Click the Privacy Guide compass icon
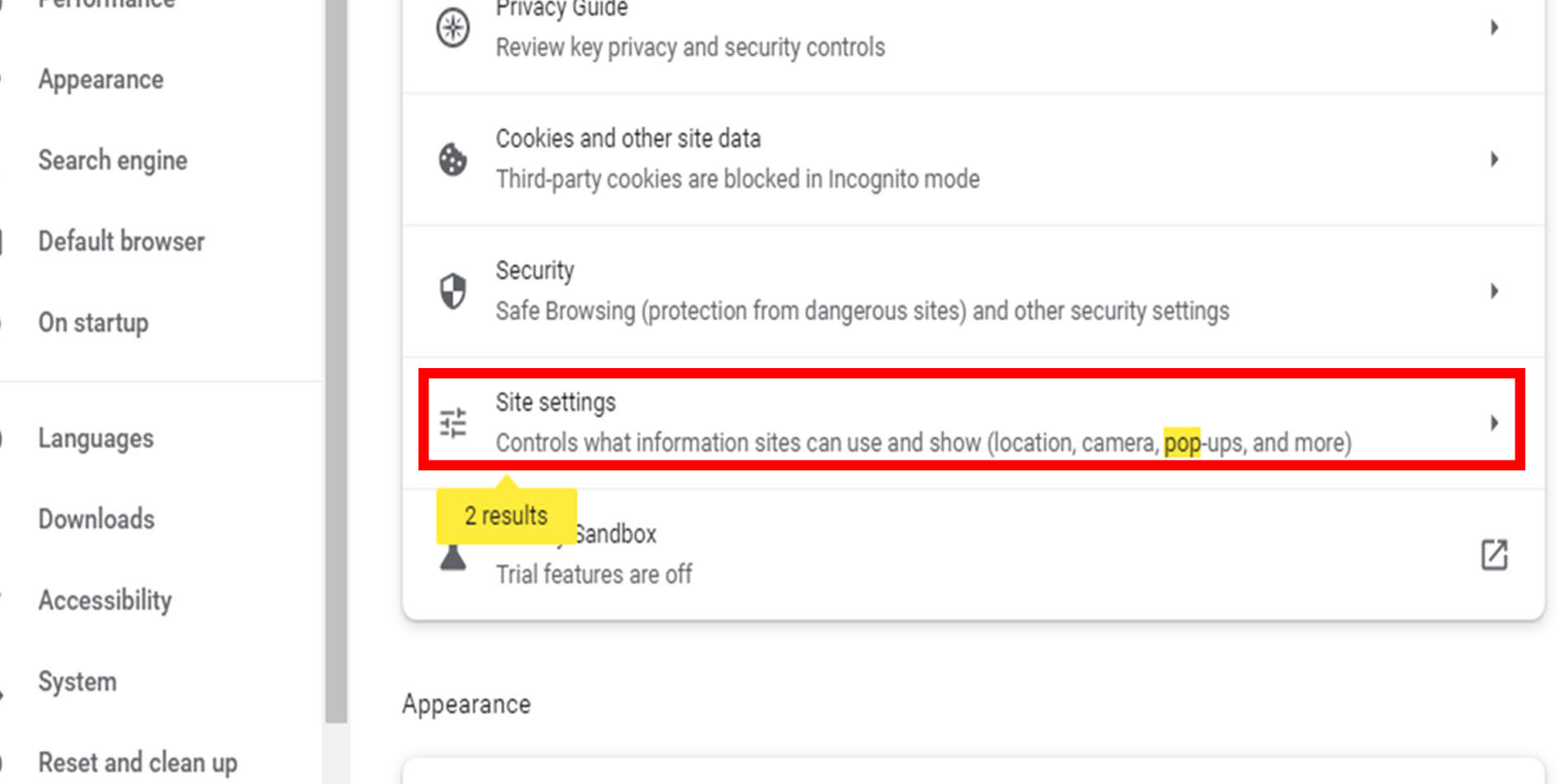Image resolution: width=1560 pixels, height=784 pixels. point(452,28)
